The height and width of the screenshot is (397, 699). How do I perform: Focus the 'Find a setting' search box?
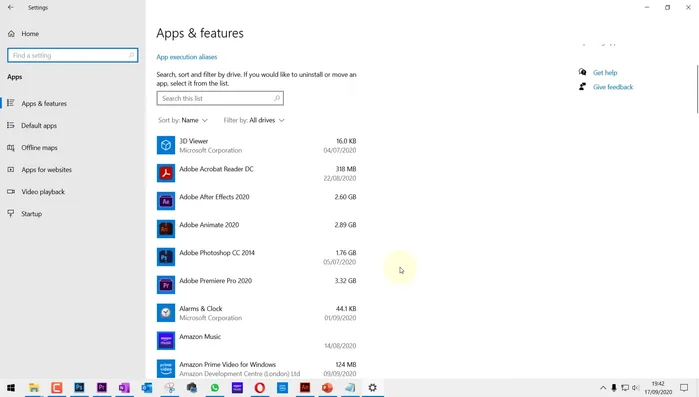click(73, 55)
